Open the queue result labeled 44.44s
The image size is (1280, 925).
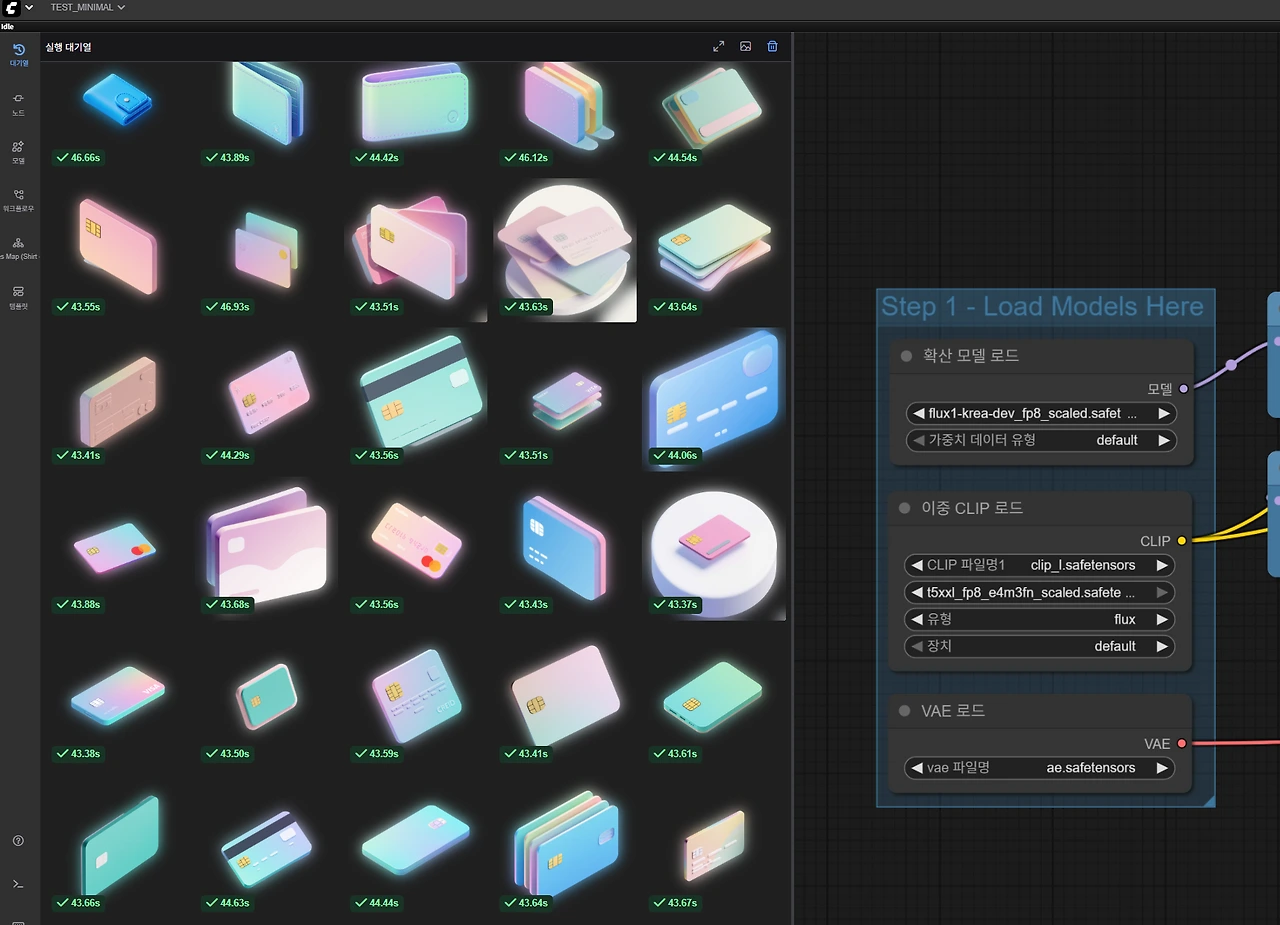pyautogui.click(x=415, y=846)
